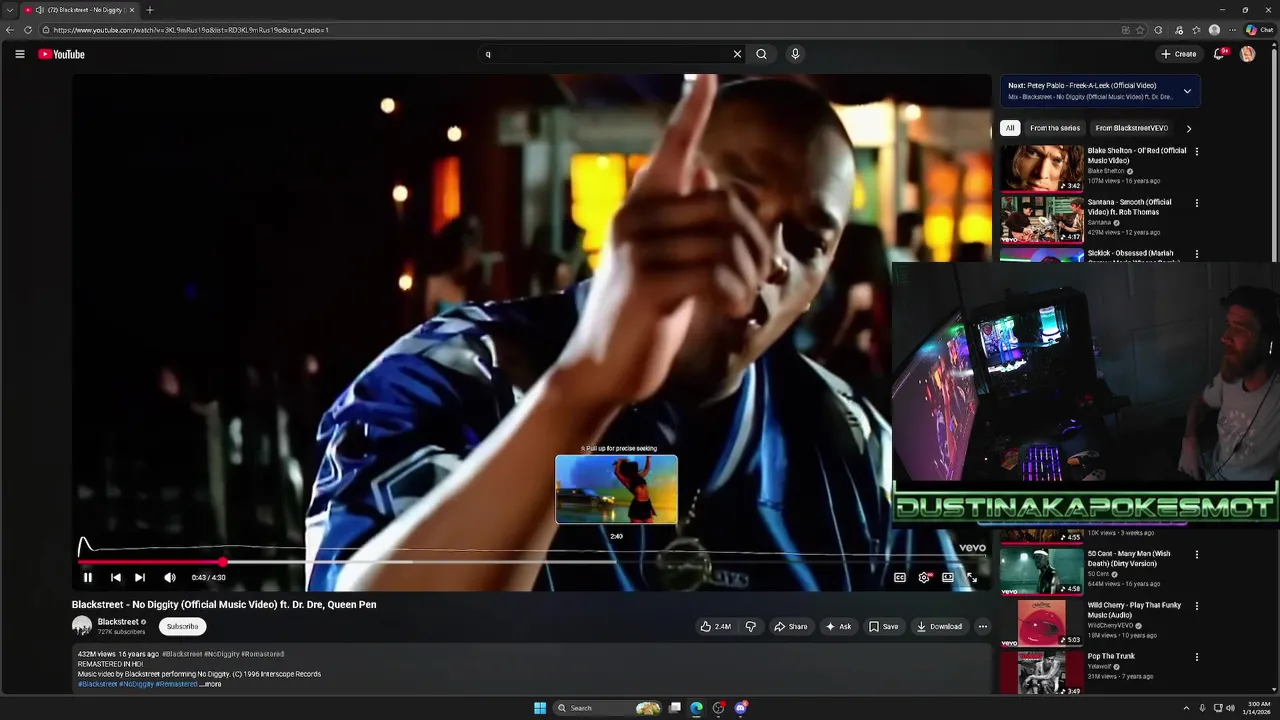The height and width of the screenshot is (720, 1280).
Task: Open options for Sickick - Obsessed
Action: [x=1196, y=254]
